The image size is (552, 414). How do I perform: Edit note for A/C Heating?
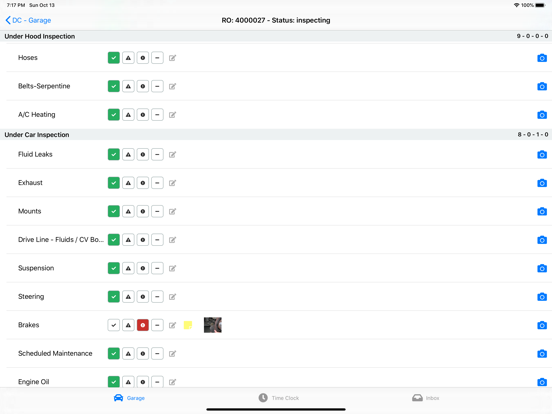click(x=172, y=115)
